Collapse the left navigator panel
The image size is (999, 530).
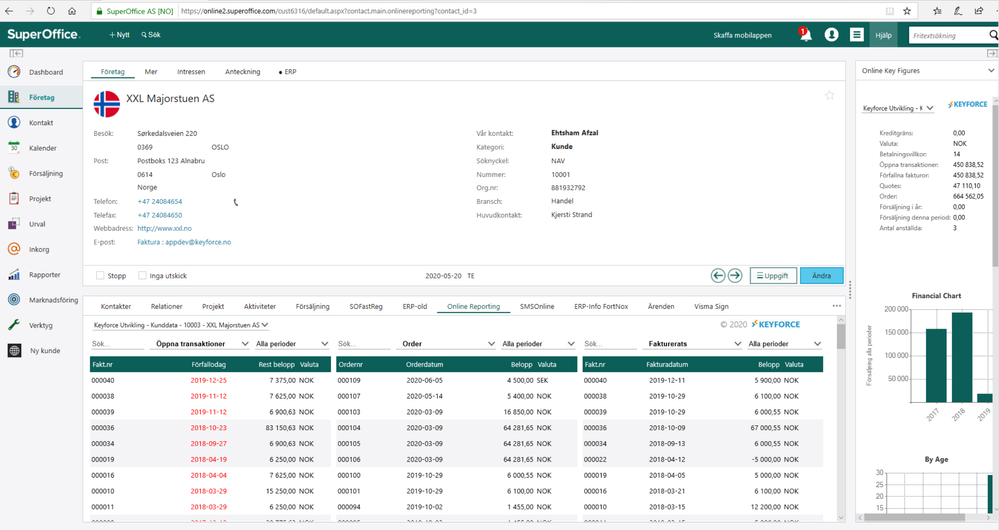coord(16,54)
